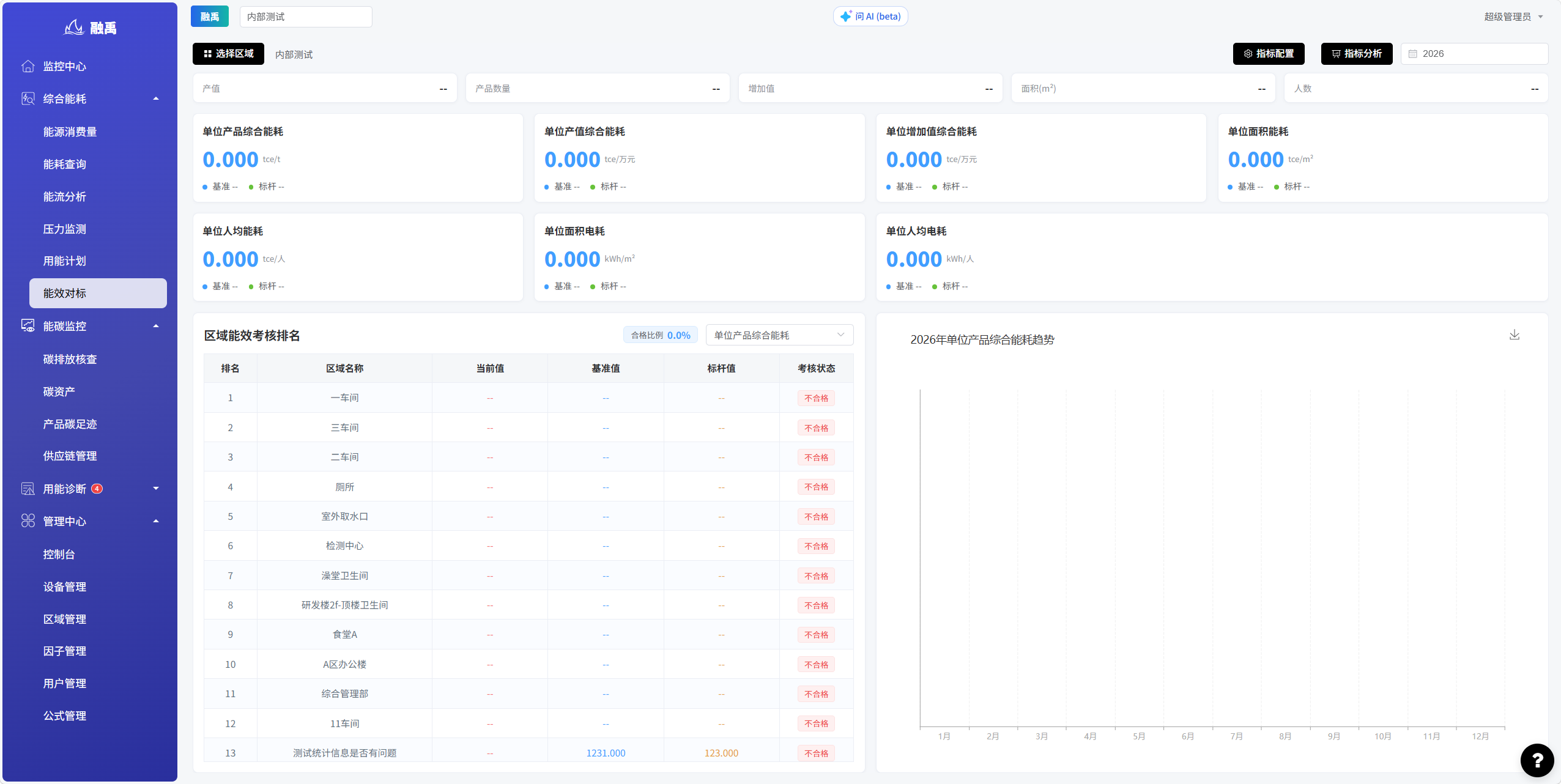Click the 用能诊断 sidebar icon
1561x784 pixels.
point(28,489)
